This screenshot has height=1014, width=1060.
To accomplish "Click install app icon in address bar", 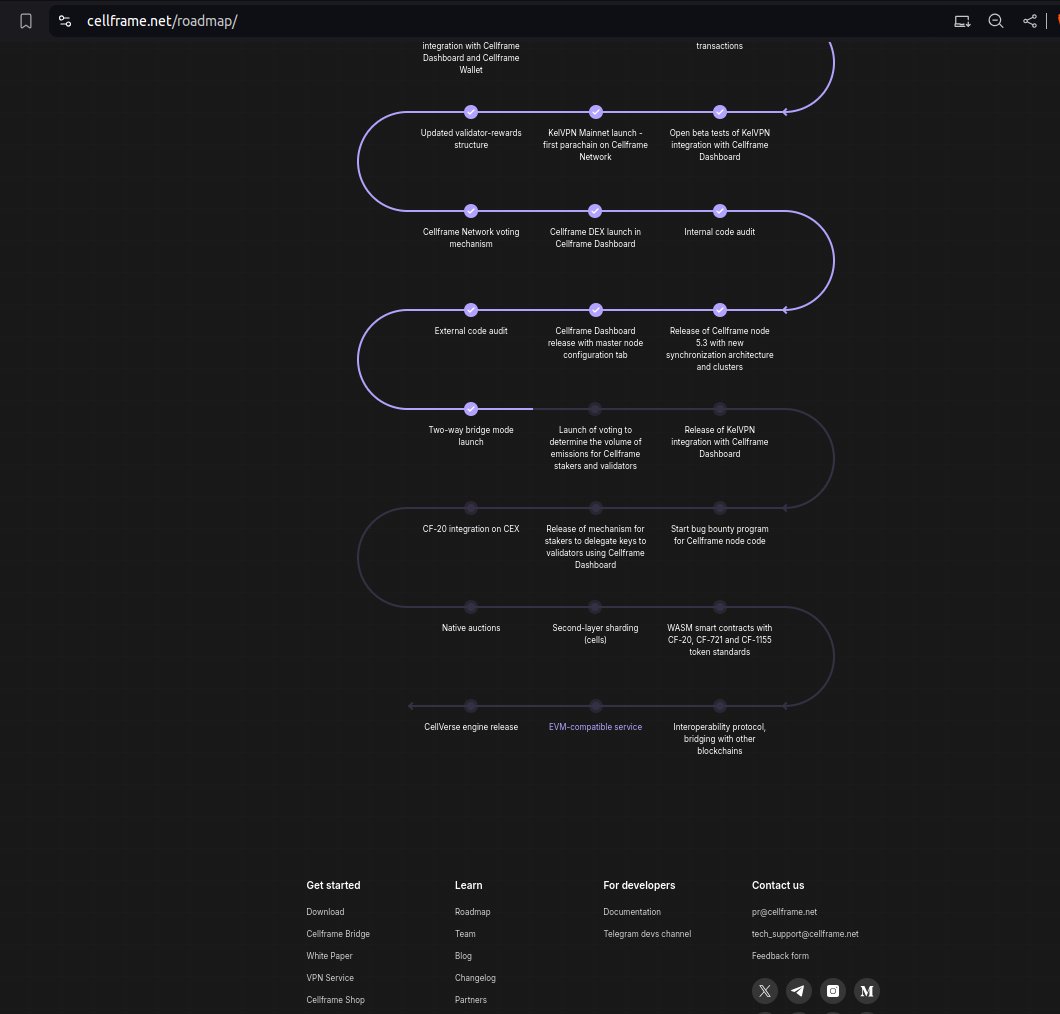I will pyautogui.click(x=962, y=21).
